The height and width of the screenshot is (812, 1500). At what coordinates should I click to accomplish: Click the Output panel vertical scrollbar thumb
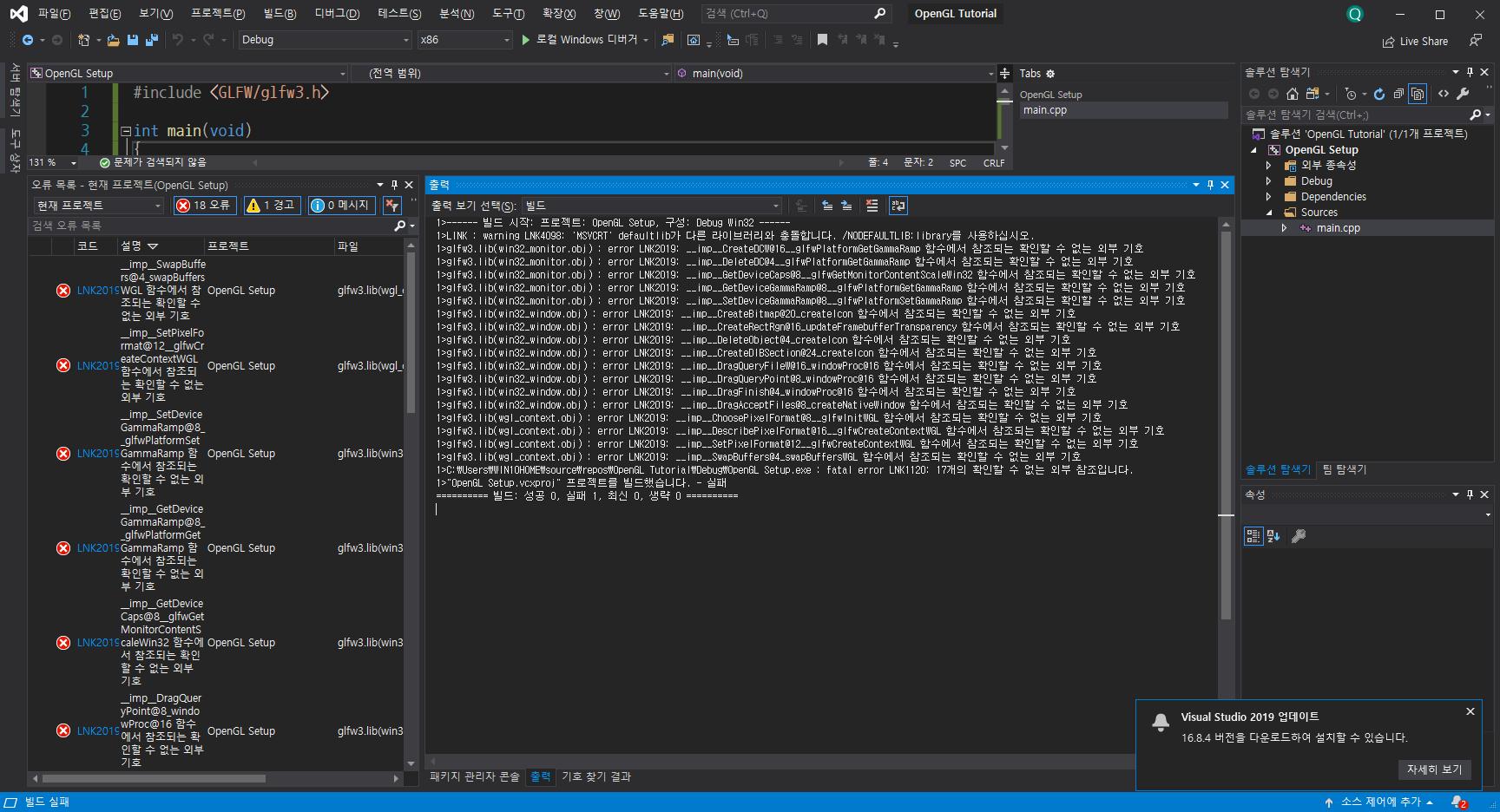coord(1226,425)
